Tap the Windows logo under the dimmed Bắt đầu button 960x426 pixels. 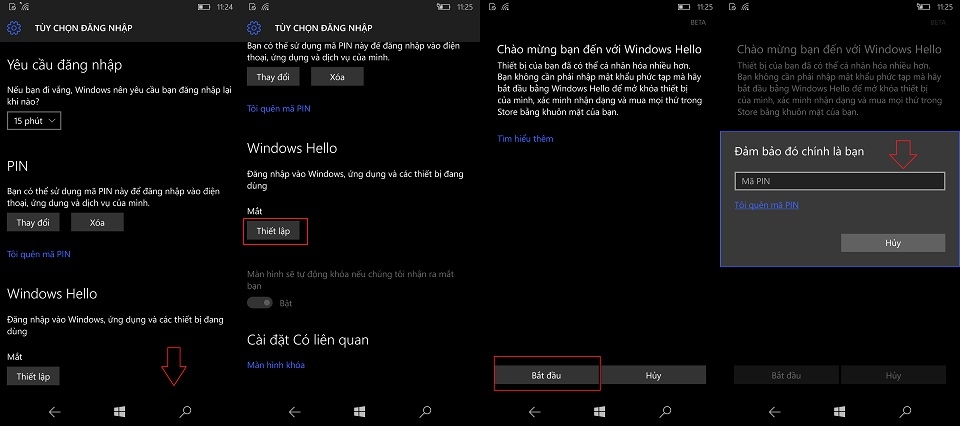(840, 412)
